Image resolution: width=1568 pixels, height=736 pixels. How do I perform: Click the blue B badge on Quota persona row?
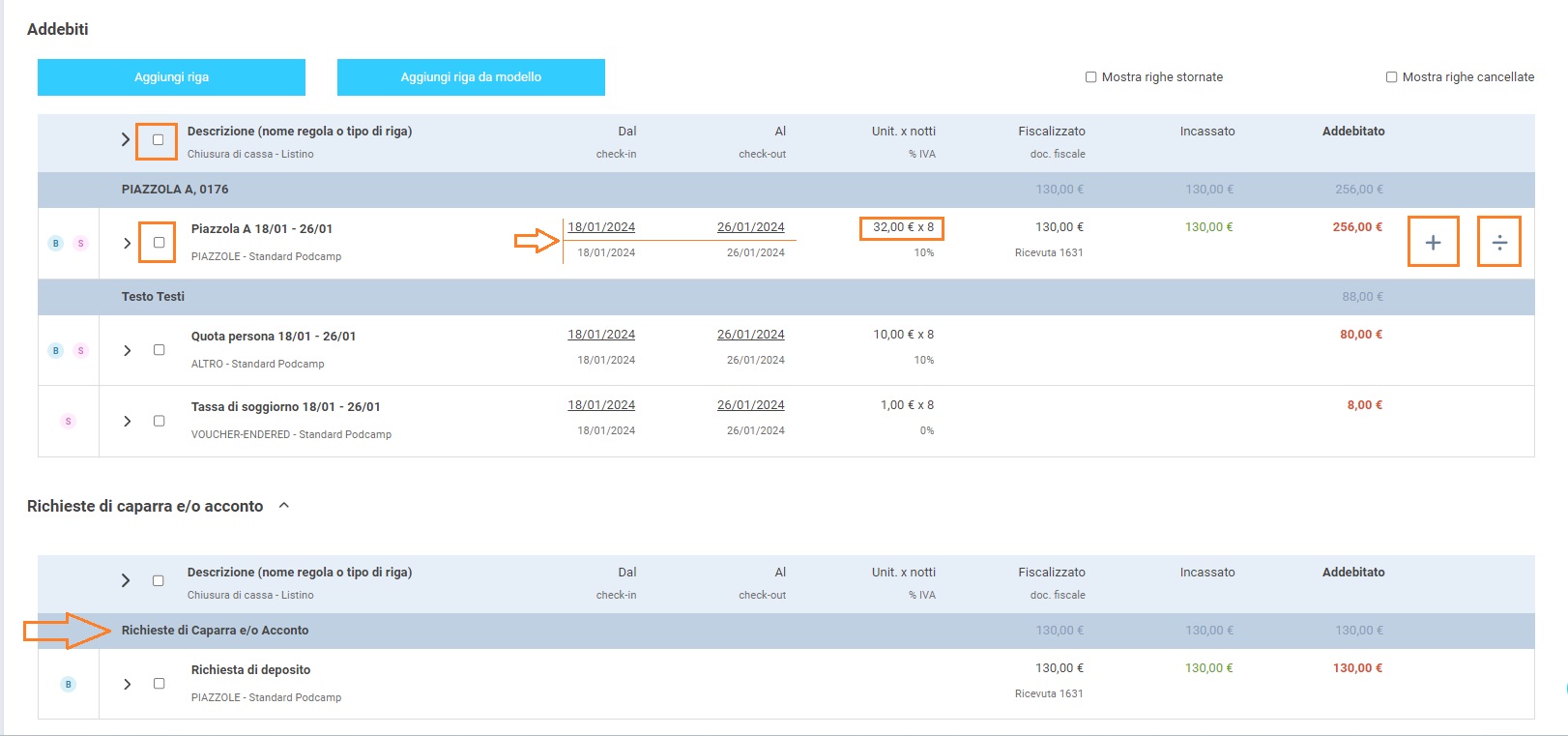[x=56, y=351]
